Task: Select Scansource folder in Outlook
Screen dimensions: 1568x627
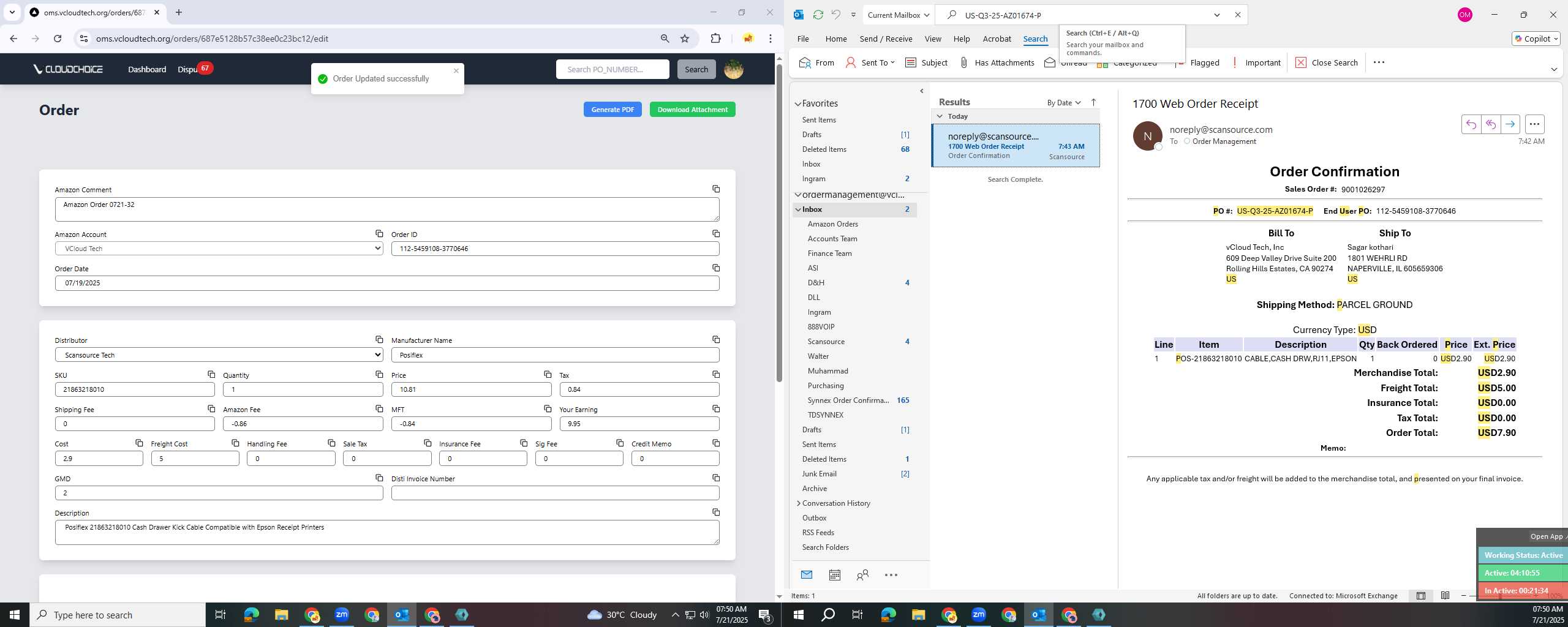Action: (x=826, y=342)
